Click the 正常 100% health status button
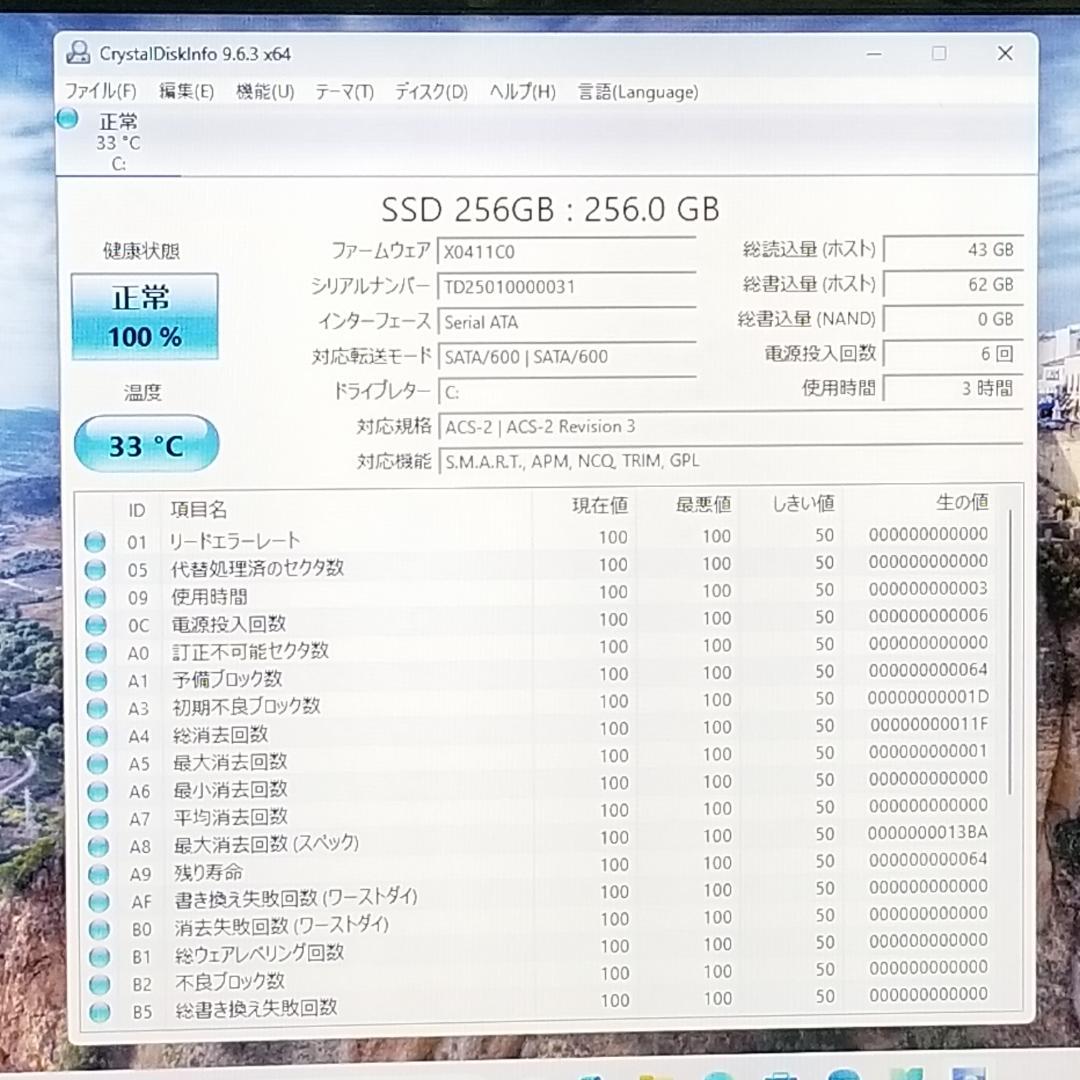This screenshot has width=1080, height=1080. tap(144, 316)
